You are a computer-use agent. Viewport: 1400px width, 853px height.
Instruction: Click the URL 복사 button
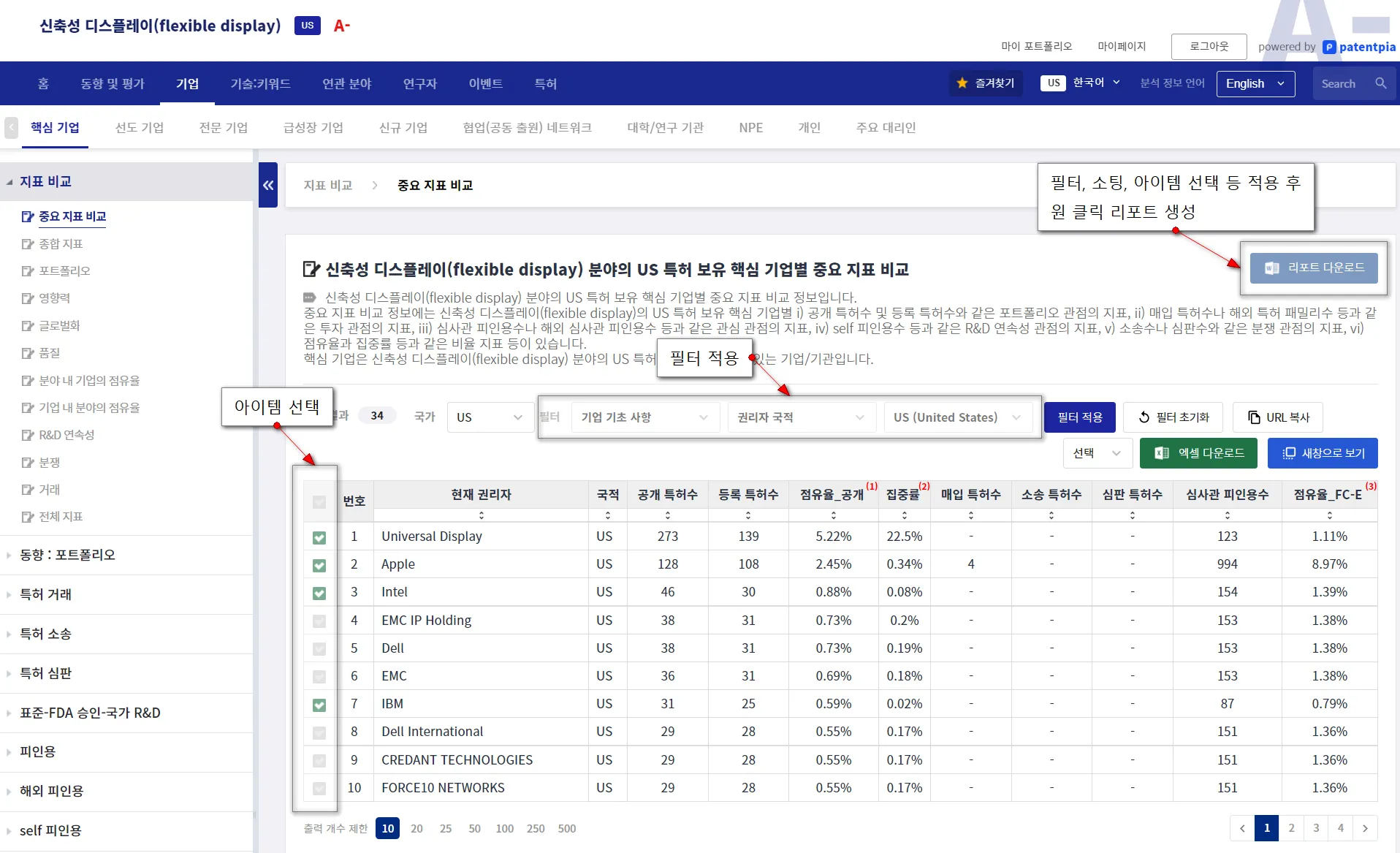pos(1278,417)
